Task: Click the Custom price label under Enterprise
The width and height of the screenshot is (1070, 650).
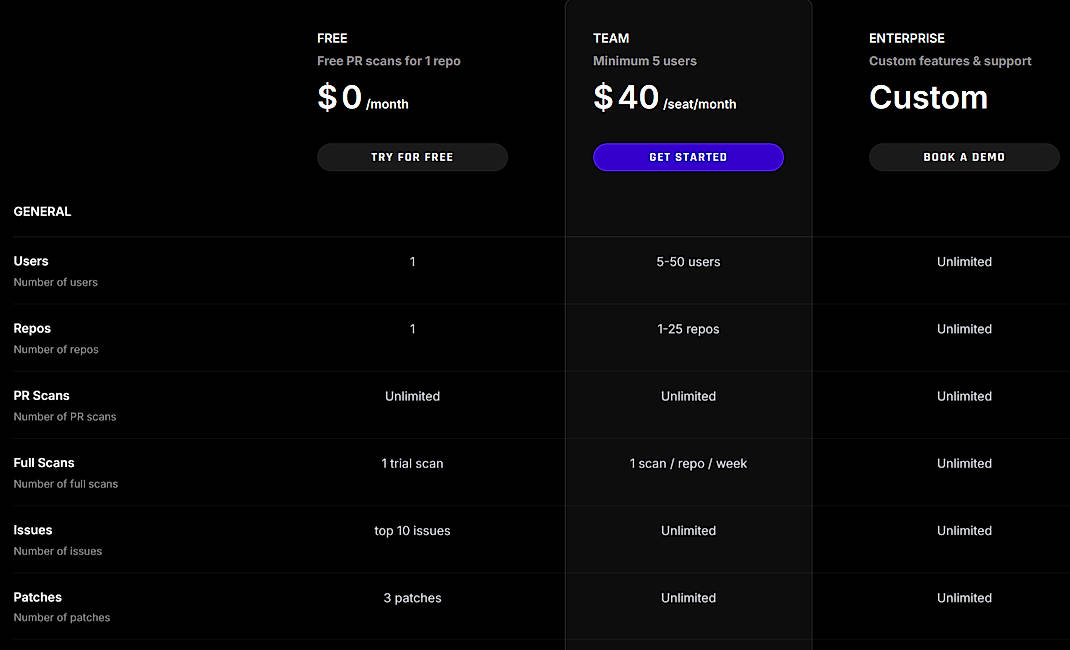Action: point(928,97)
